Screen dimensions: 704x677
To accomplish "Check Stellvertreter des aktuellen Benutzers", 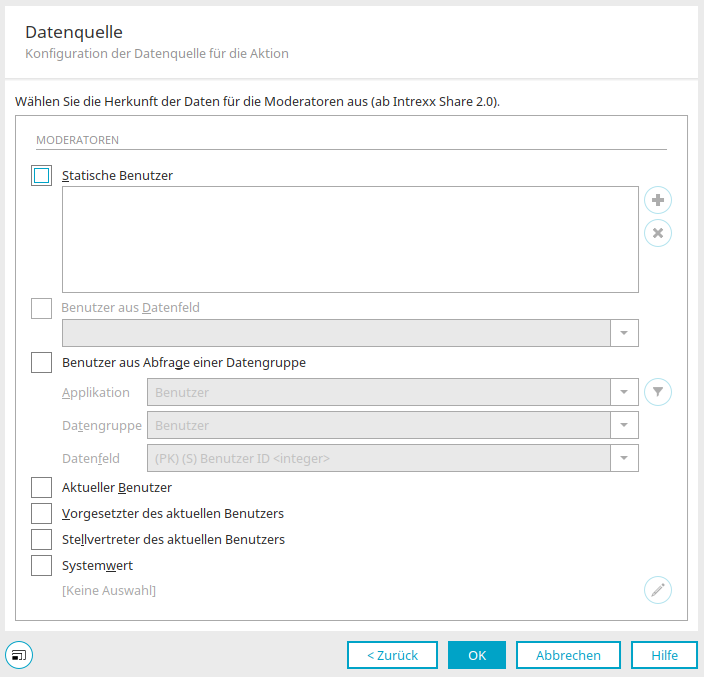I will (41, 540).
